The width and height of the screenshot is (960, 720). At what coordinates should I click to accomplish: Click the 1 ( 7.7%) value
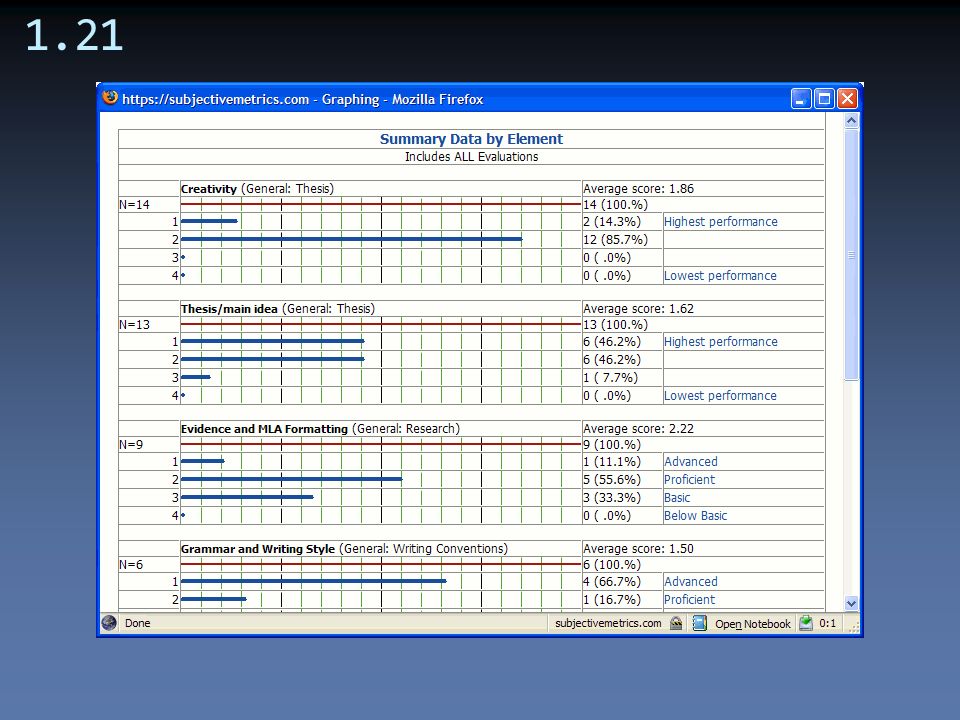[x=610, y=378]
